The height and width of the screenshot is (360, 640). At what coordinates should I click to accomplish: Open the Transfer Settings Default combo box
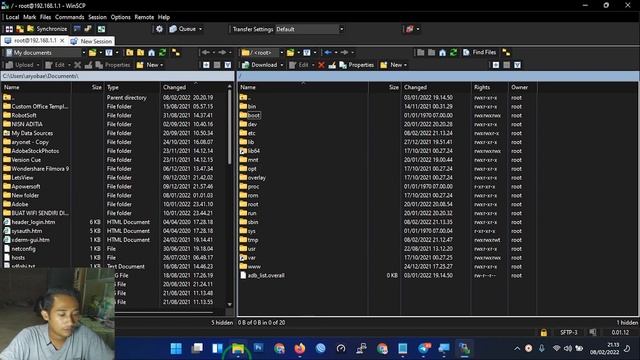(309, 29)
